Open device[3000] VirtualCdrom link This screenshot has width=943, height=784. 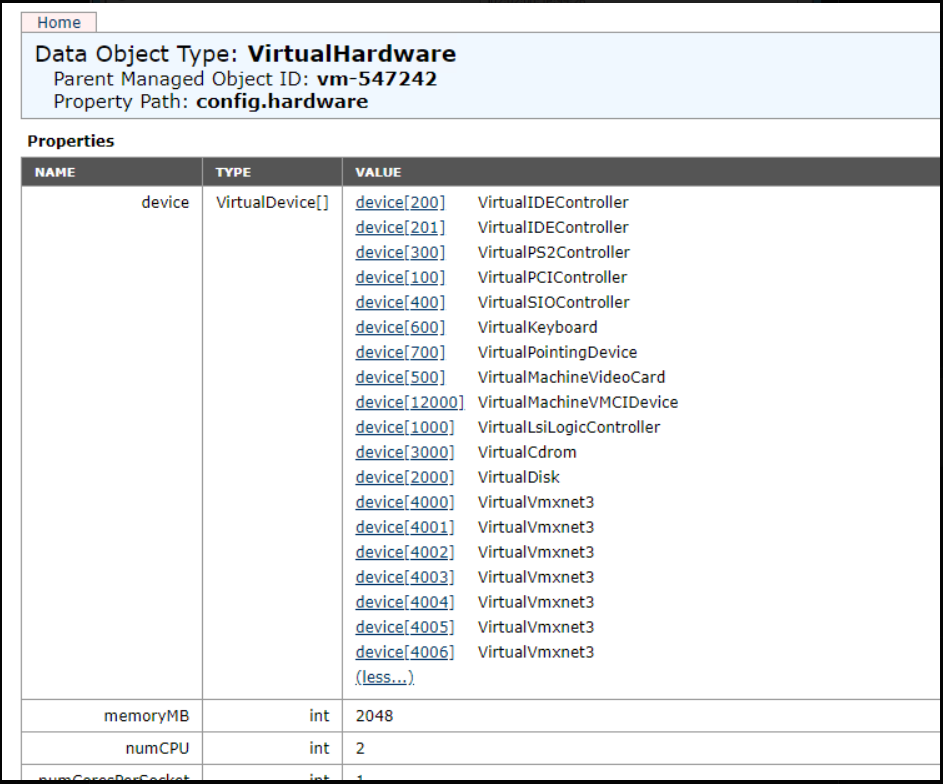404,452
